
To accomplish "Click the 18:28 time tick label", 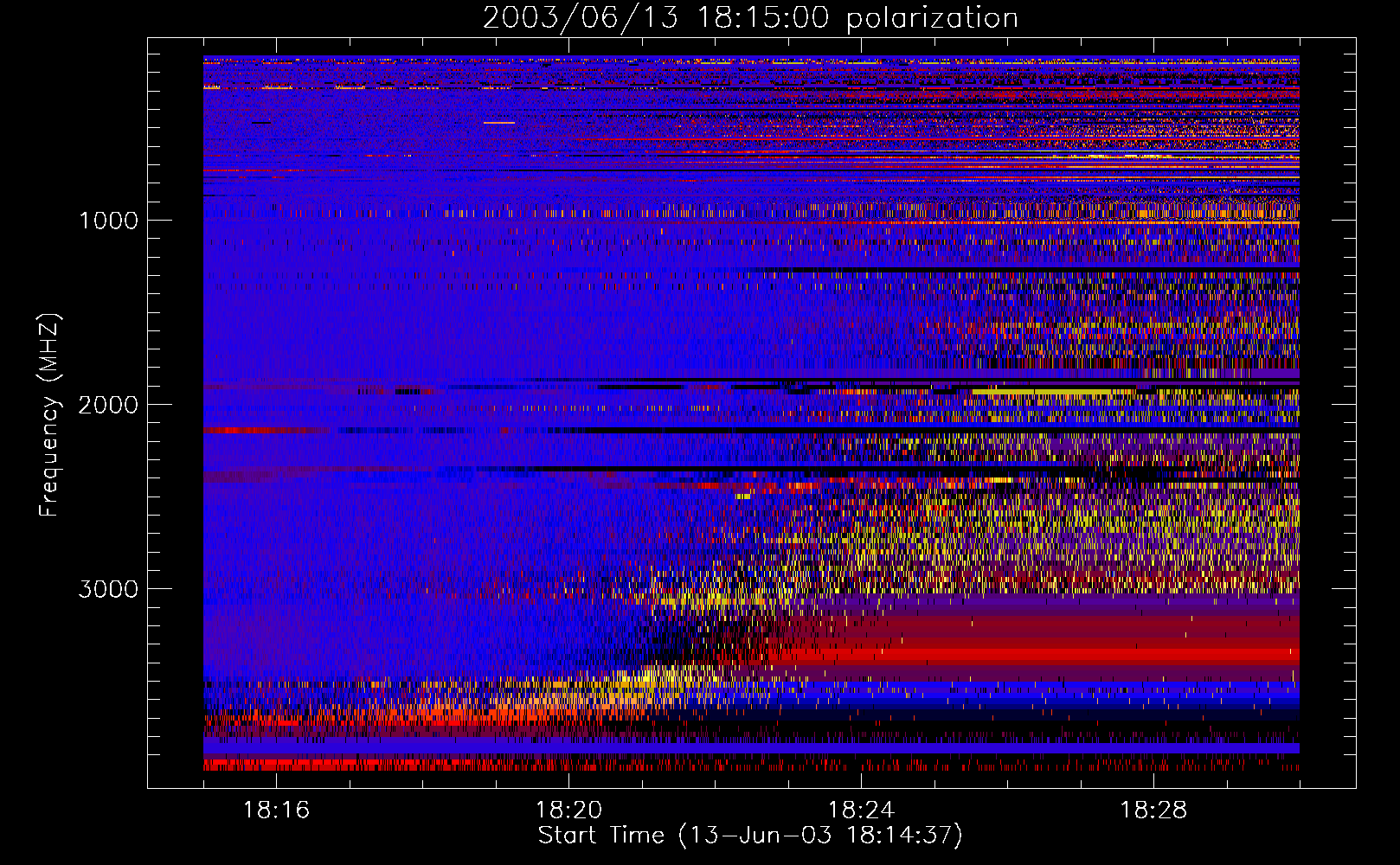I will (x=1153, y=811).
